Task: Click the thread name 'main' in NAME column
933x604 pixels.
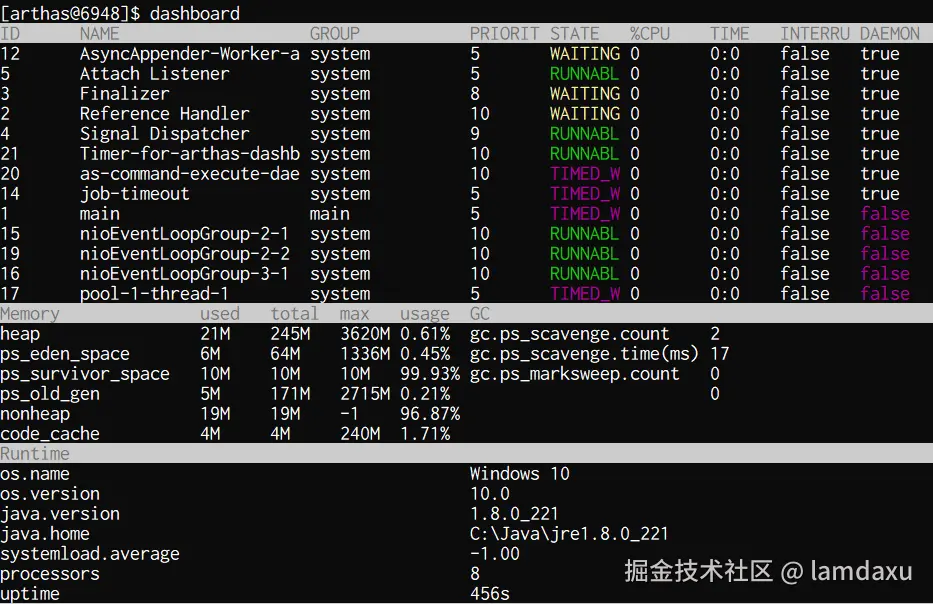Action: pyautogui.click(x=99, y=214)
